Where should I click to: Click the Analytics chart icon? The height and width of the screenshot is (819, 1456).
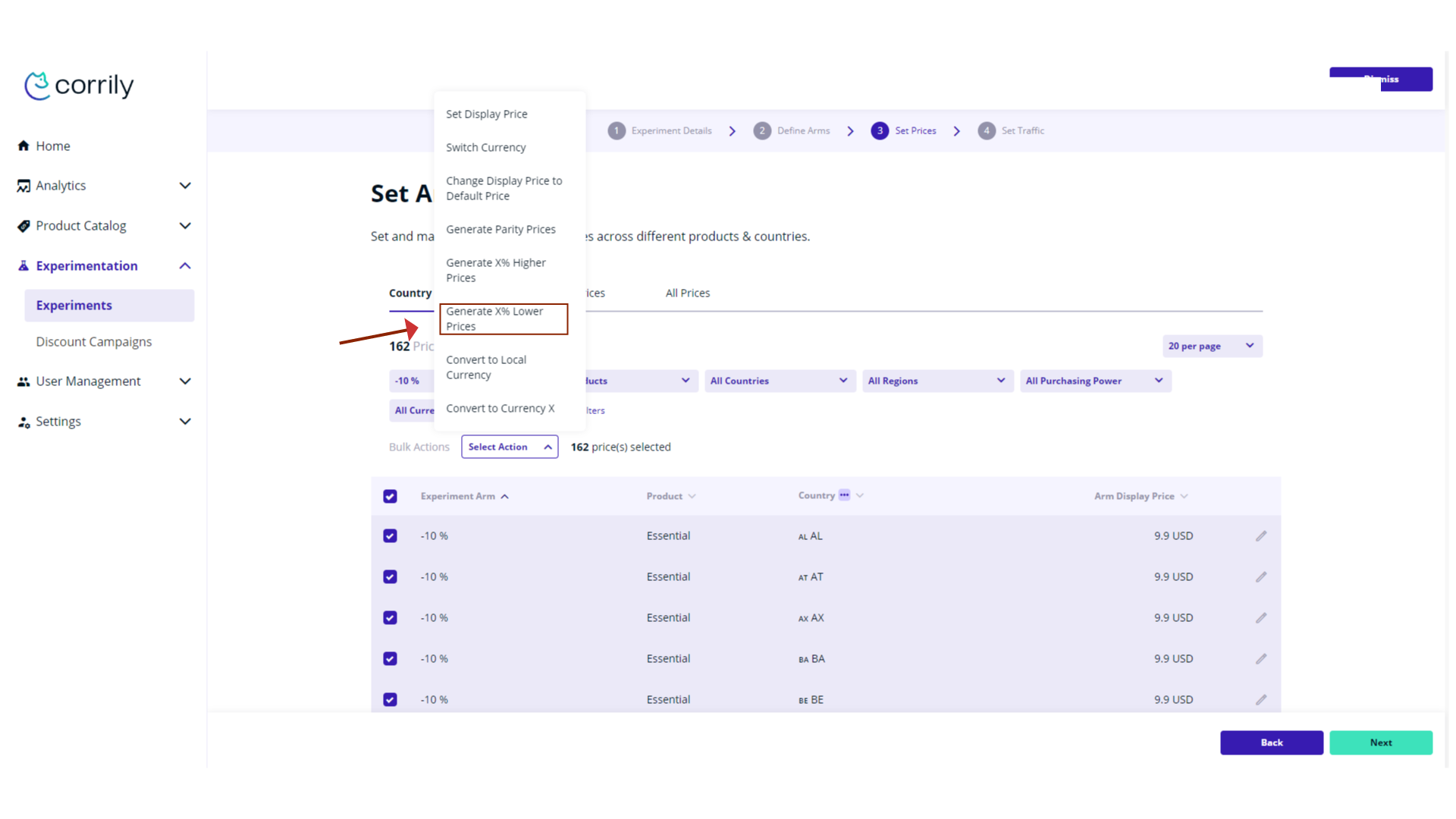[x=24, y=186]
